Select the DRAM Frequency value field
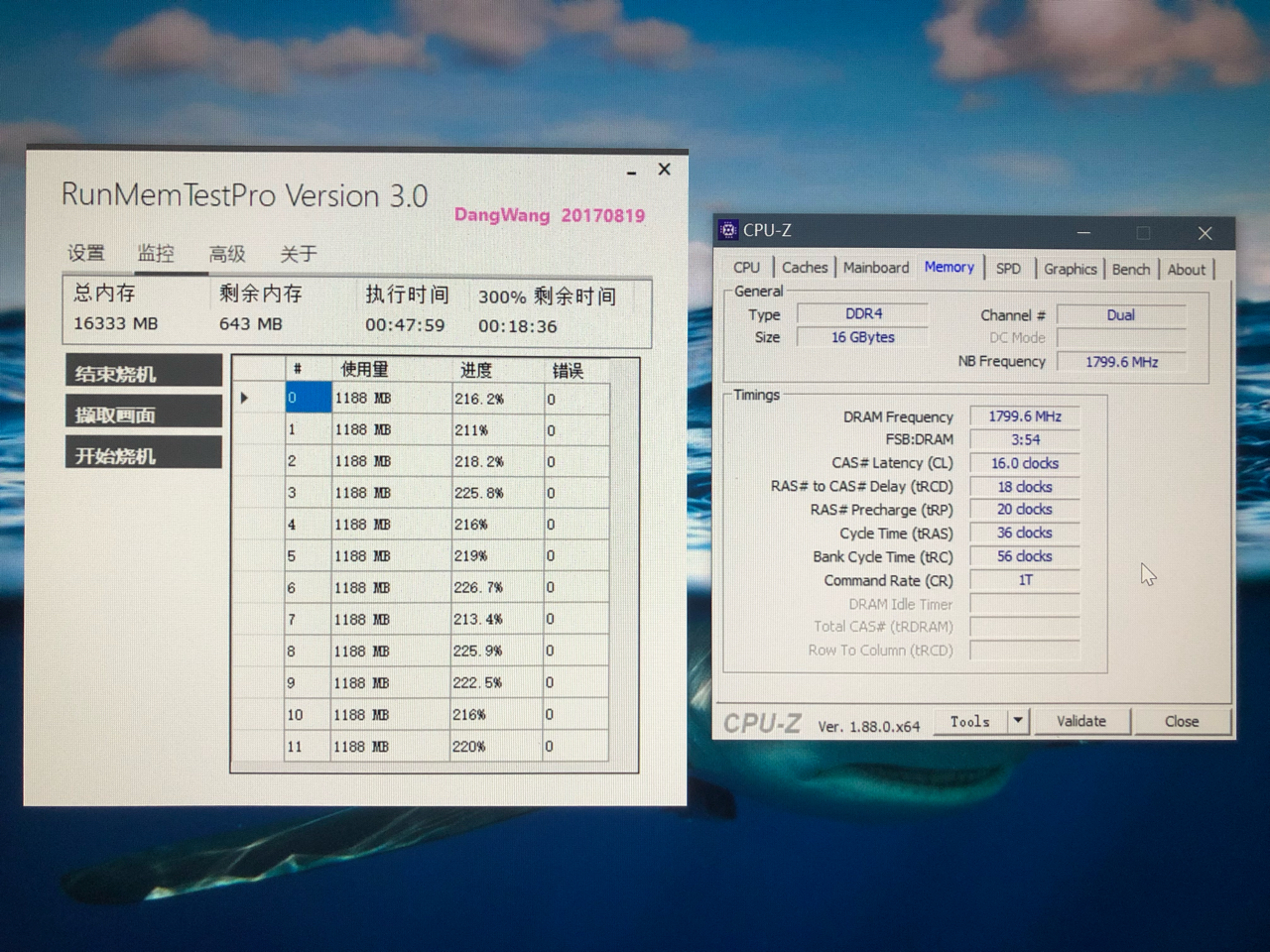 coord(1024,416)
